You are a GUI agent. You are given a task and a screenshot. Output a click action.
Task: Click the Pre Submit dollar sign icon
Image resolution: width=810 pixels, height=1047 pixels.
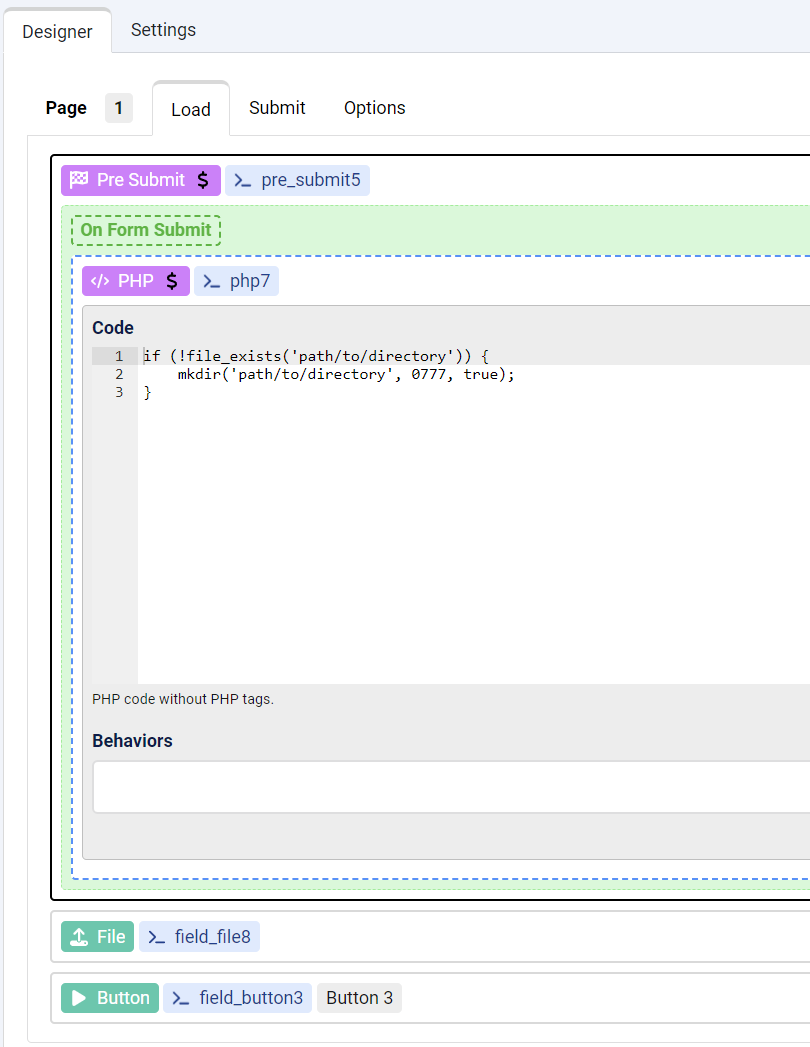pyautogui.click(x=203, y=180)
